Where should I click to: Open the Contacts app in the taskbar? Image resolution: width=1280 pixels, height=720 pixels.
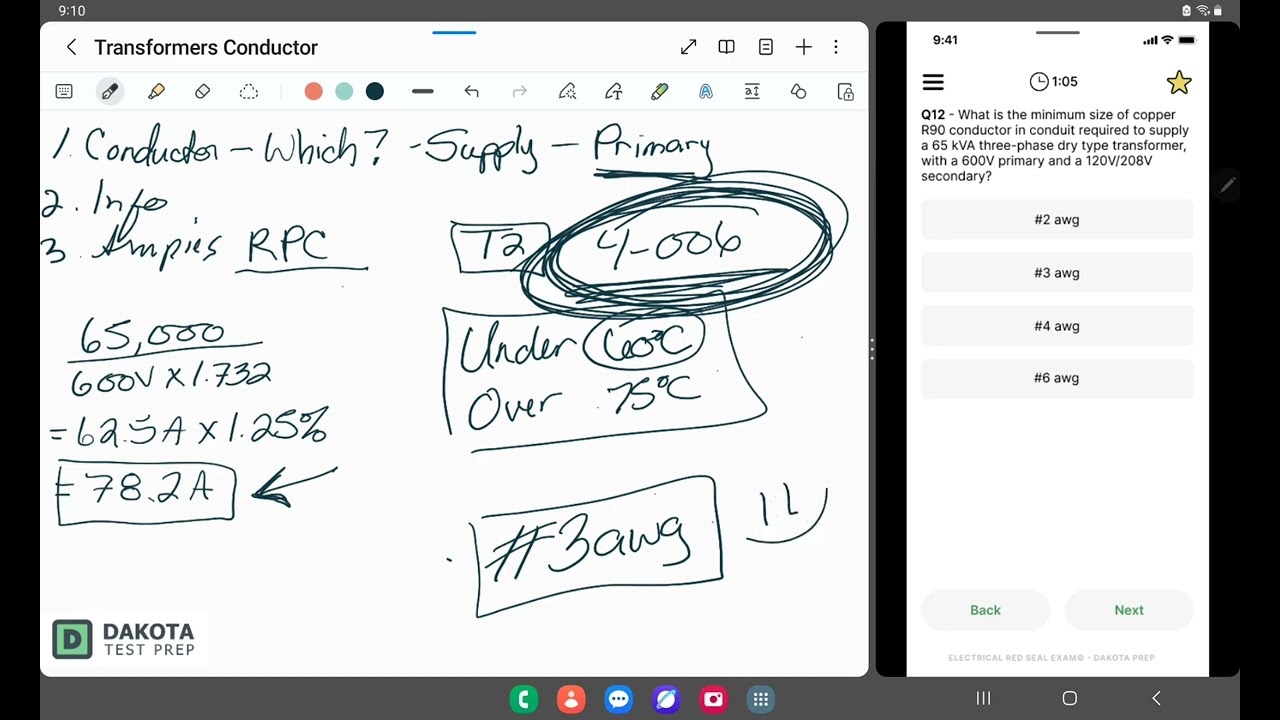tap(571, 699)
